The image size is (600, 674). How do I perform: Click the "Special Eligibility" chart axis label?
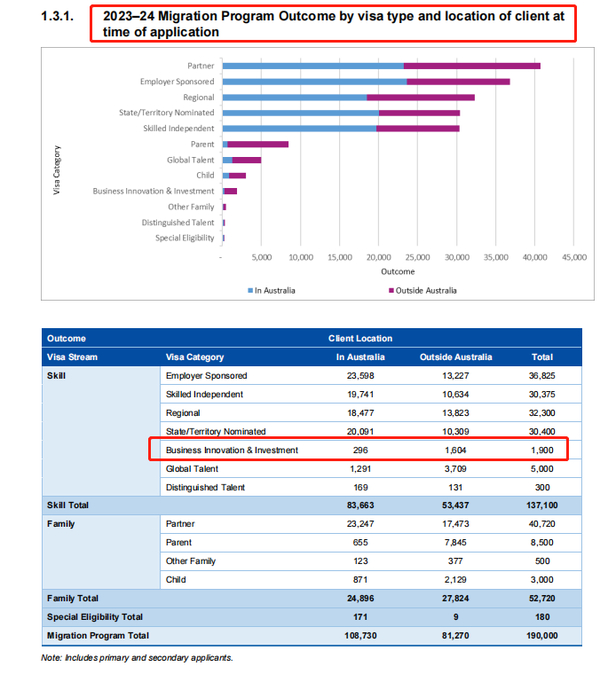point(185,238)
